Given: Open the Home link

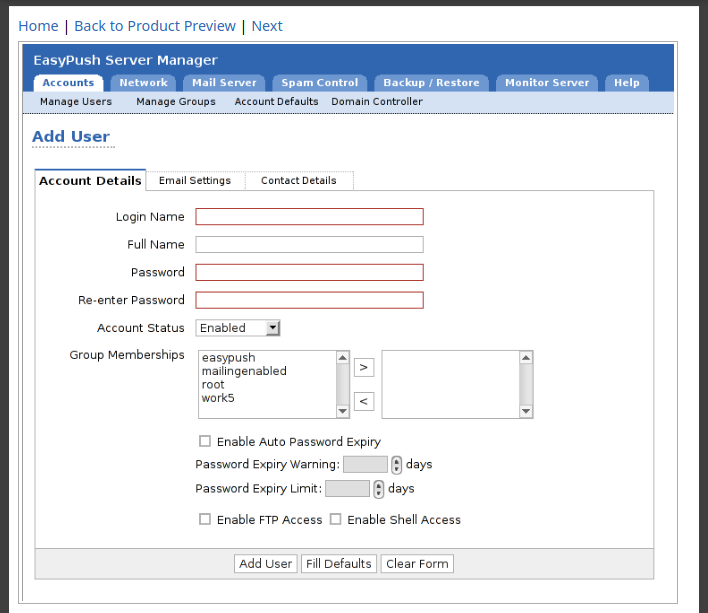Looking at the screenshot, I should point(38,26).
